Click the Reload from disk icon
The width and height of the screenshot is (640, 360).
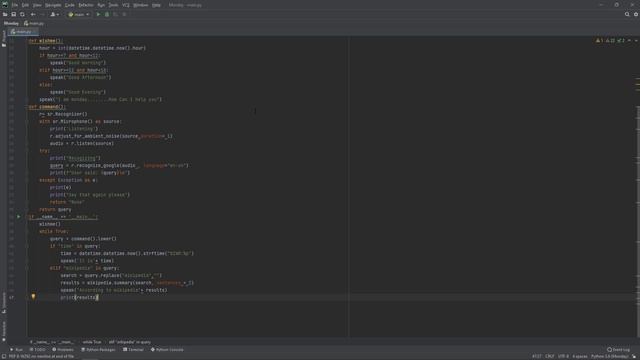(x=22, y=14)
